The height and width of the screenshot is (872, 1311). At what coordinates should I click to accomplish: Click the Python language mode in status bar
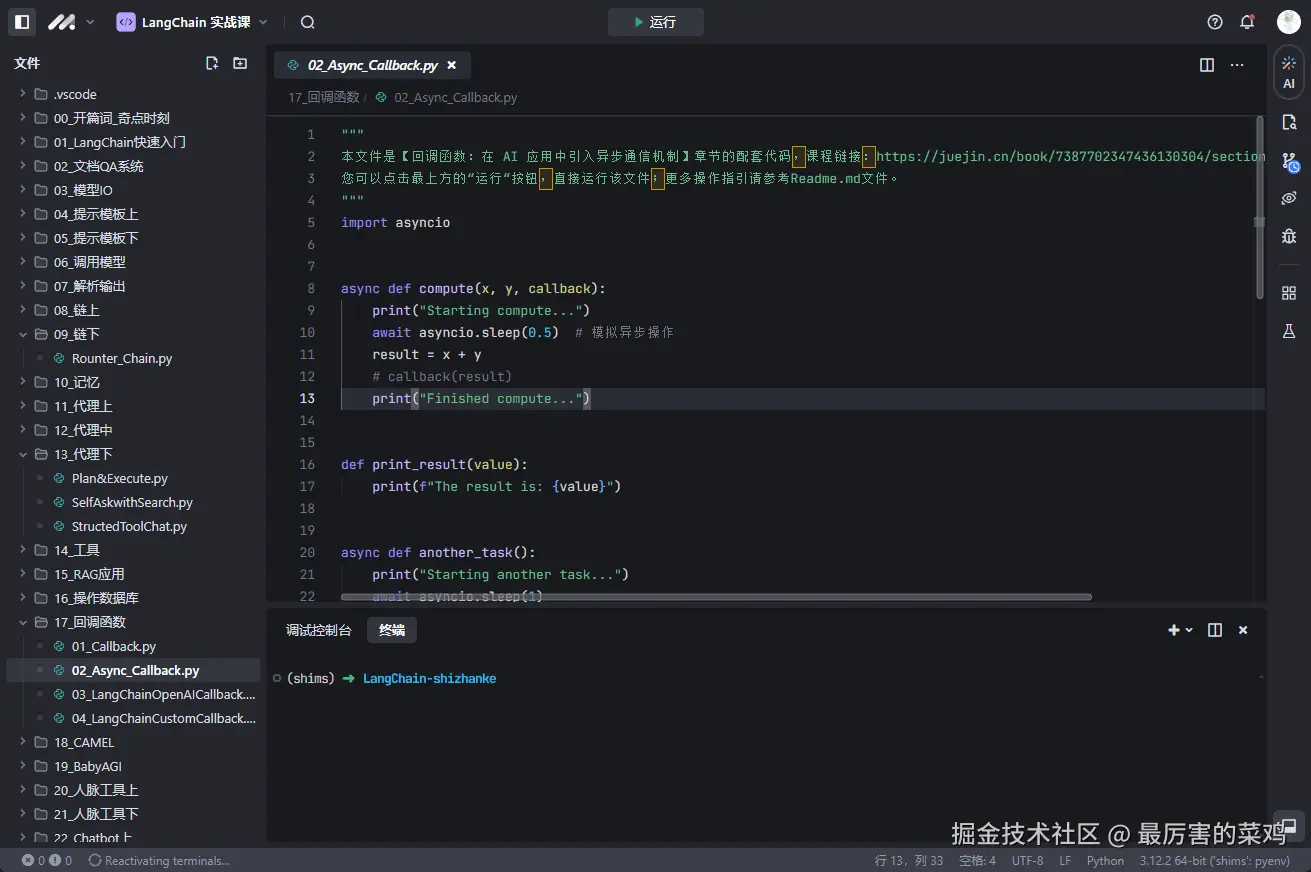point(1105,860)
